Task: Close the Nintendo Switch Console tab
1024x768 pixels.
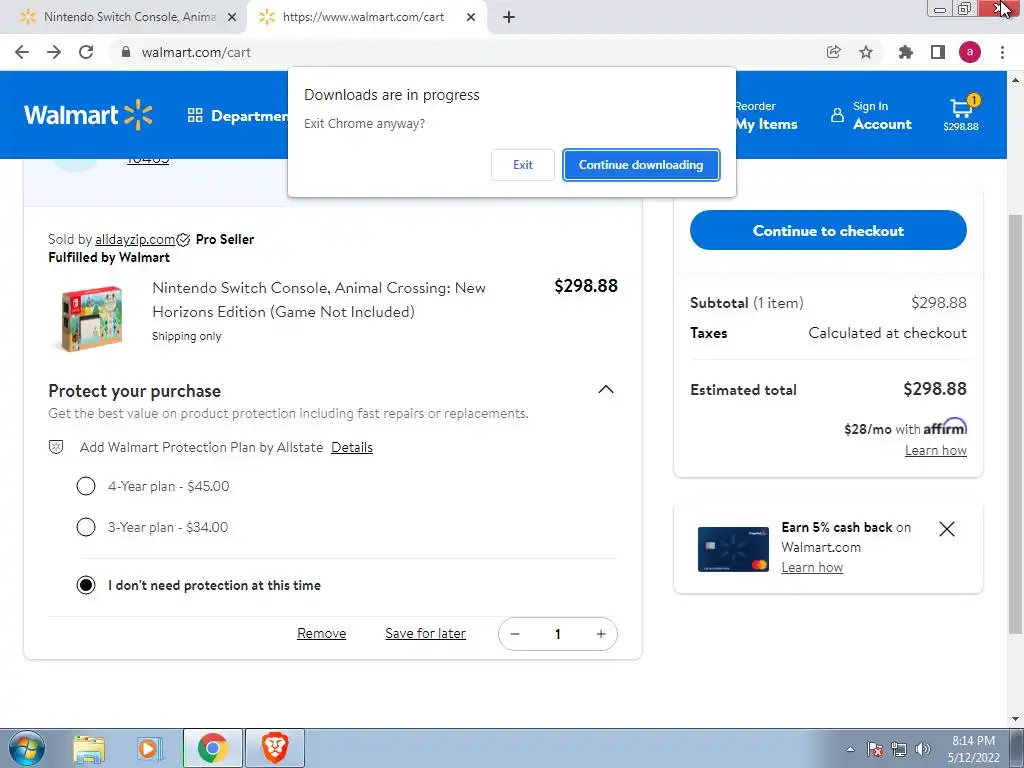Action: (x=232, y=18)
